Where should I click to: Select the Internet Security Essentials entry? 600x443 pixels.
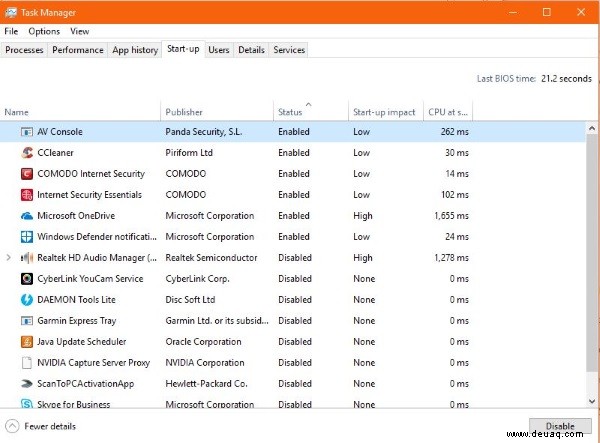point(90,195)
